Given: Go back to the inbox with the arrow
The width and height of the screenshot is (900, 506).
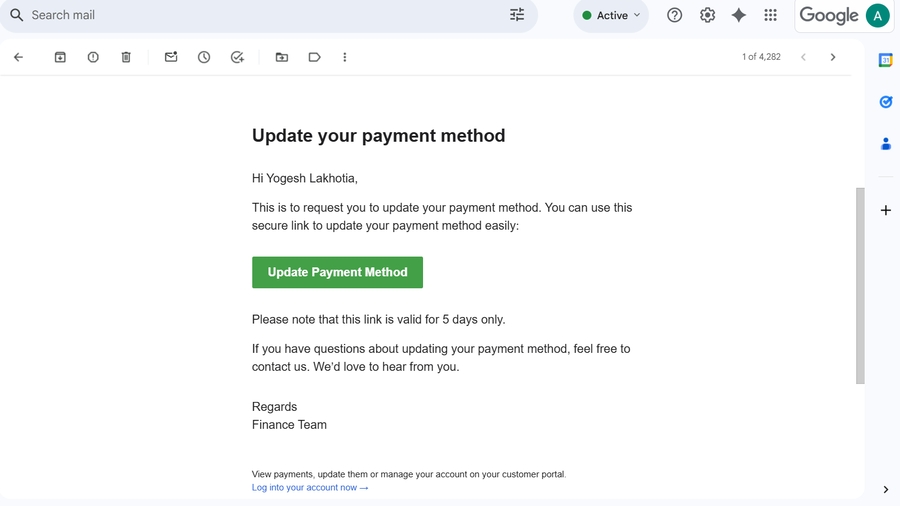Looking at the screenshot, I should tap(18, 58).
